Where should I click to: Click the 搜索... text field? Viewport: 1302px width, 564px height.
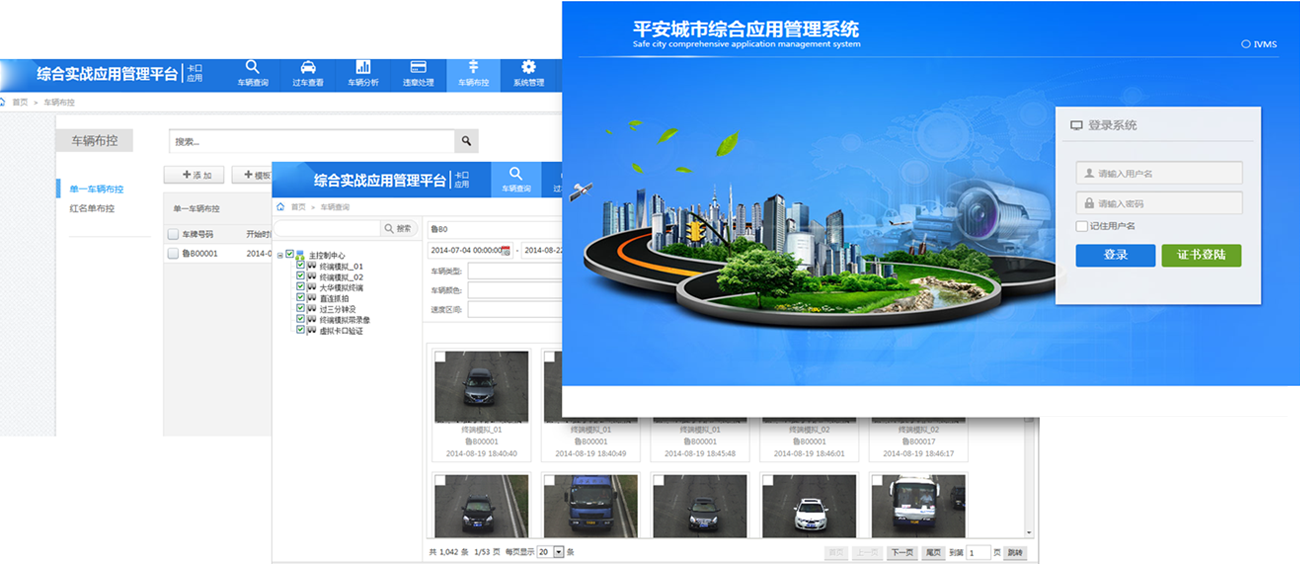(312, 141)
